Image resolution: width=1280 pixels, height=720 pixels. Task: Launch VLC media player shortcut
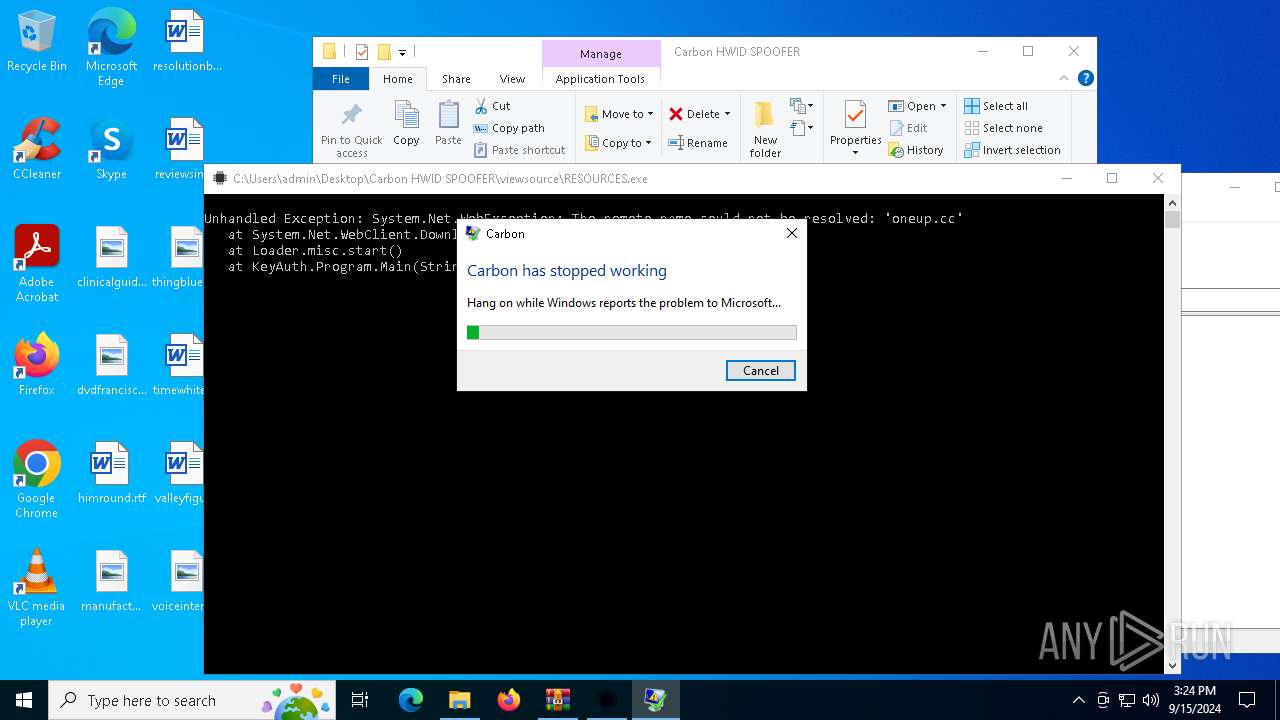[37, 588]
